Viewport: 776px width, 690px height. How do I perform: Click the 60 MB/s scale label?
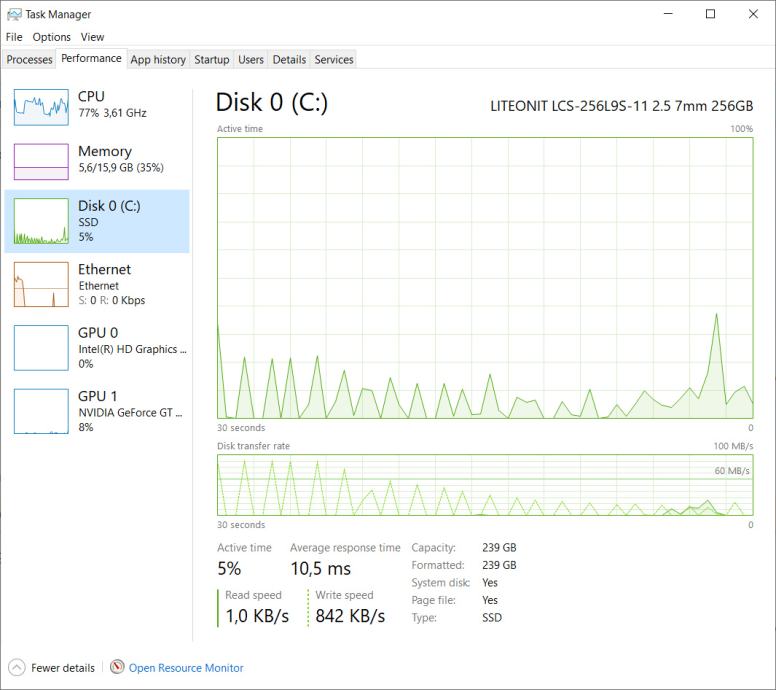click(x=731, y=471)
